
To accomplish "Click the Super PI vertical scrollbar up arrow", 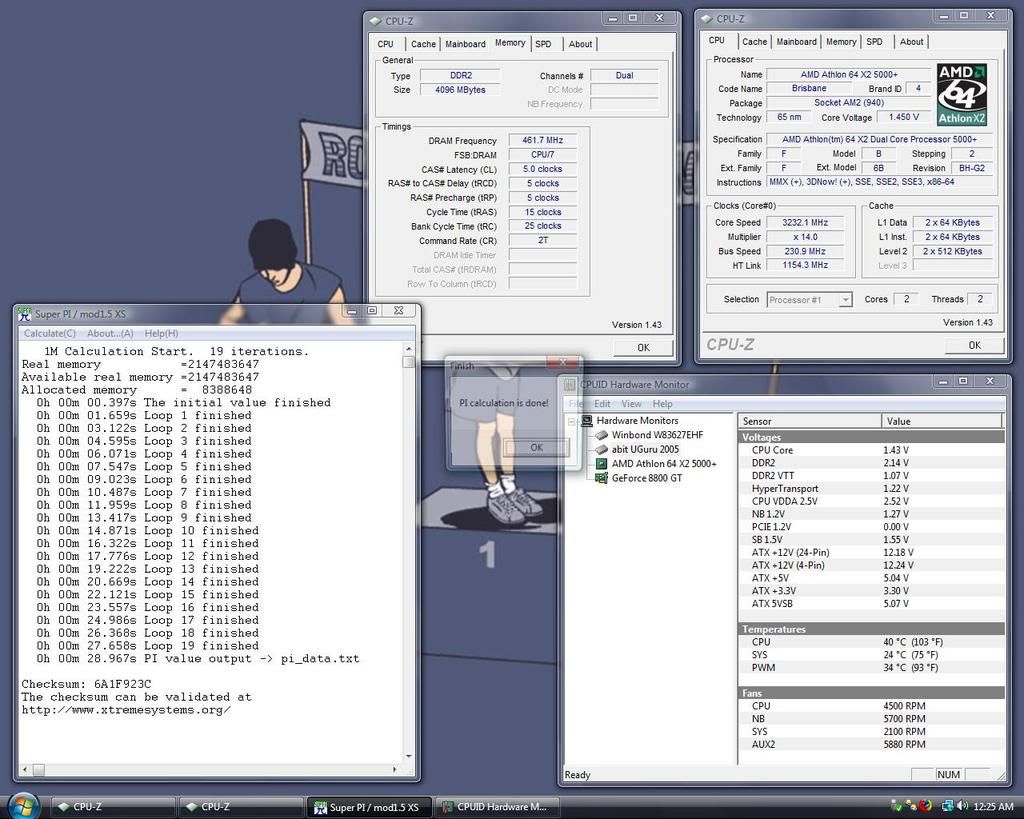I will point(408,348).
